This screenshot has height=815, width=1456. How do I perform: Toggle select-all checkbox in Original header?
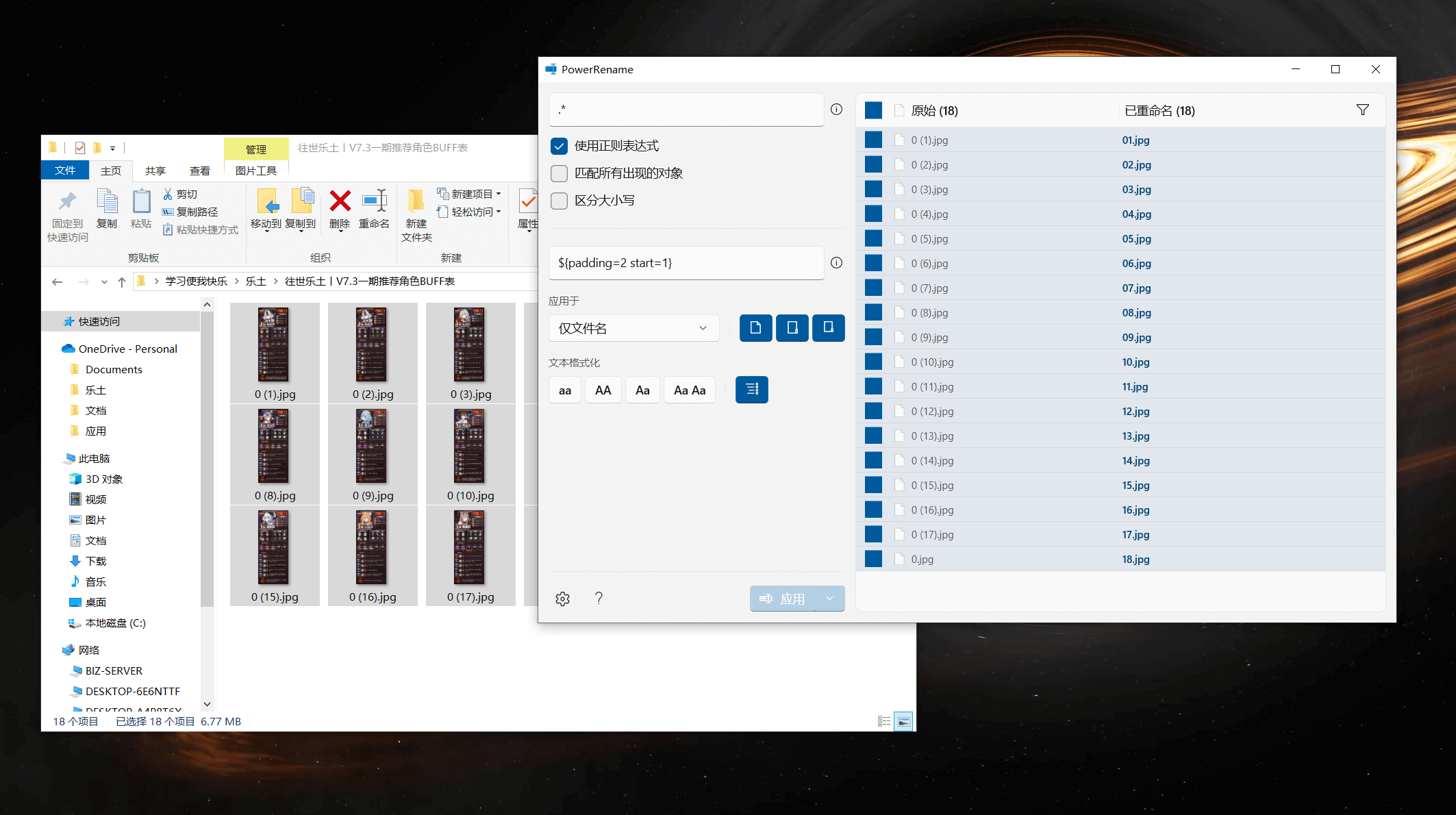click(x=873, y=110)
